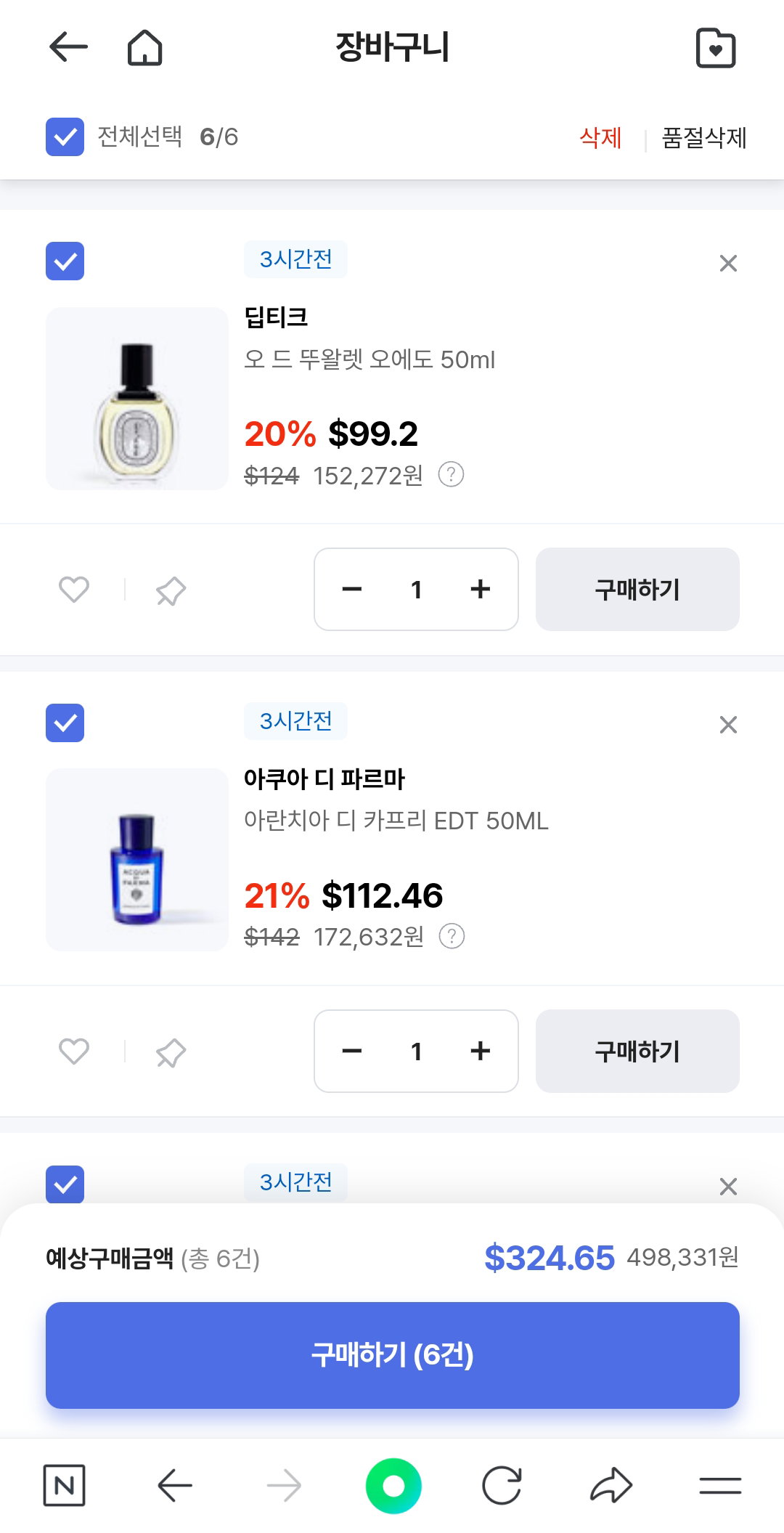784x1533 pixels.
Task: Open the browser hamburger menu
Action: pyautogui.click(x=720, y=1485)
